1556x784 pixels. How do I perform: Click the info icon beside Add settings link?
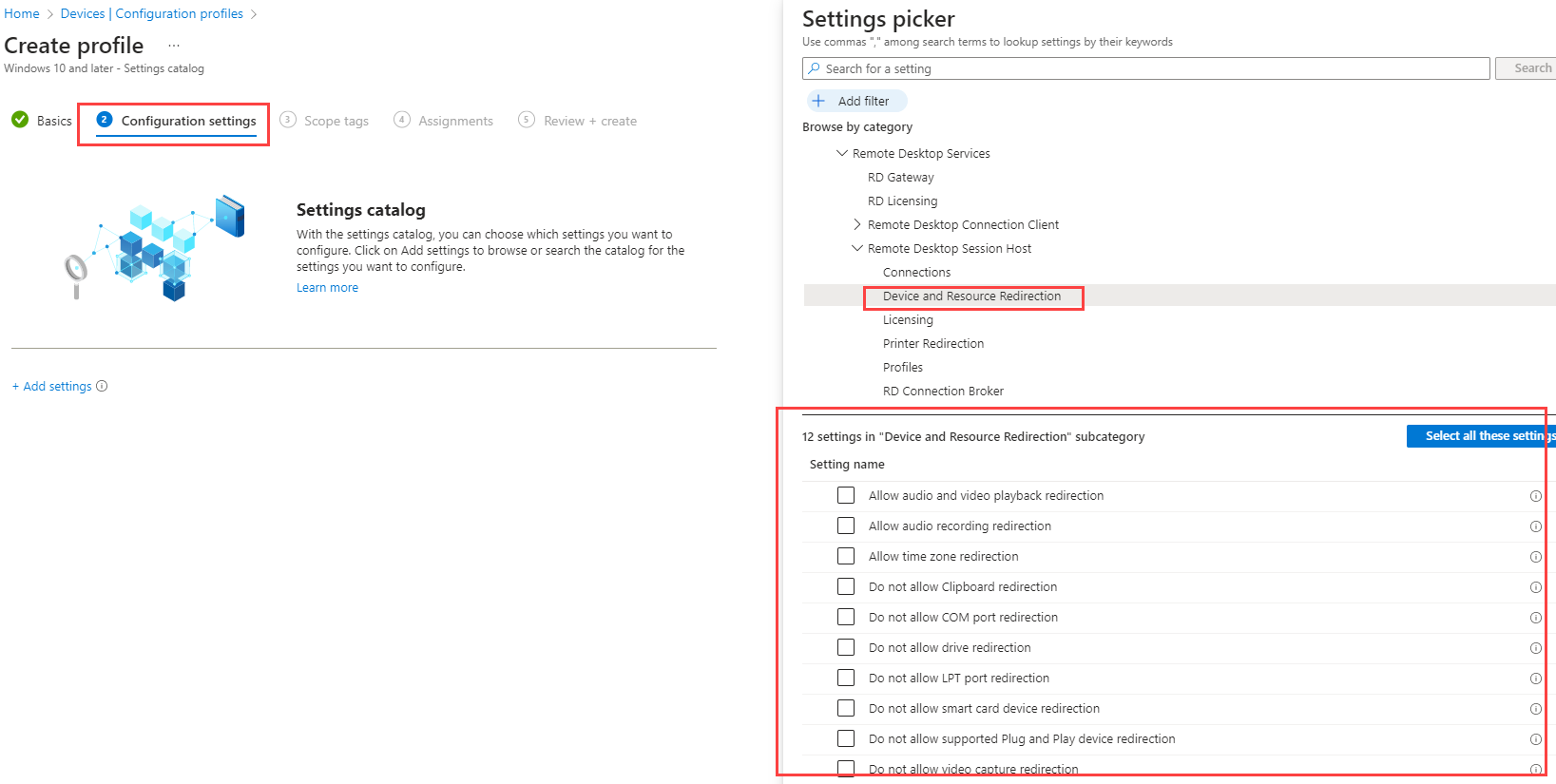click(x=103, y=386)
